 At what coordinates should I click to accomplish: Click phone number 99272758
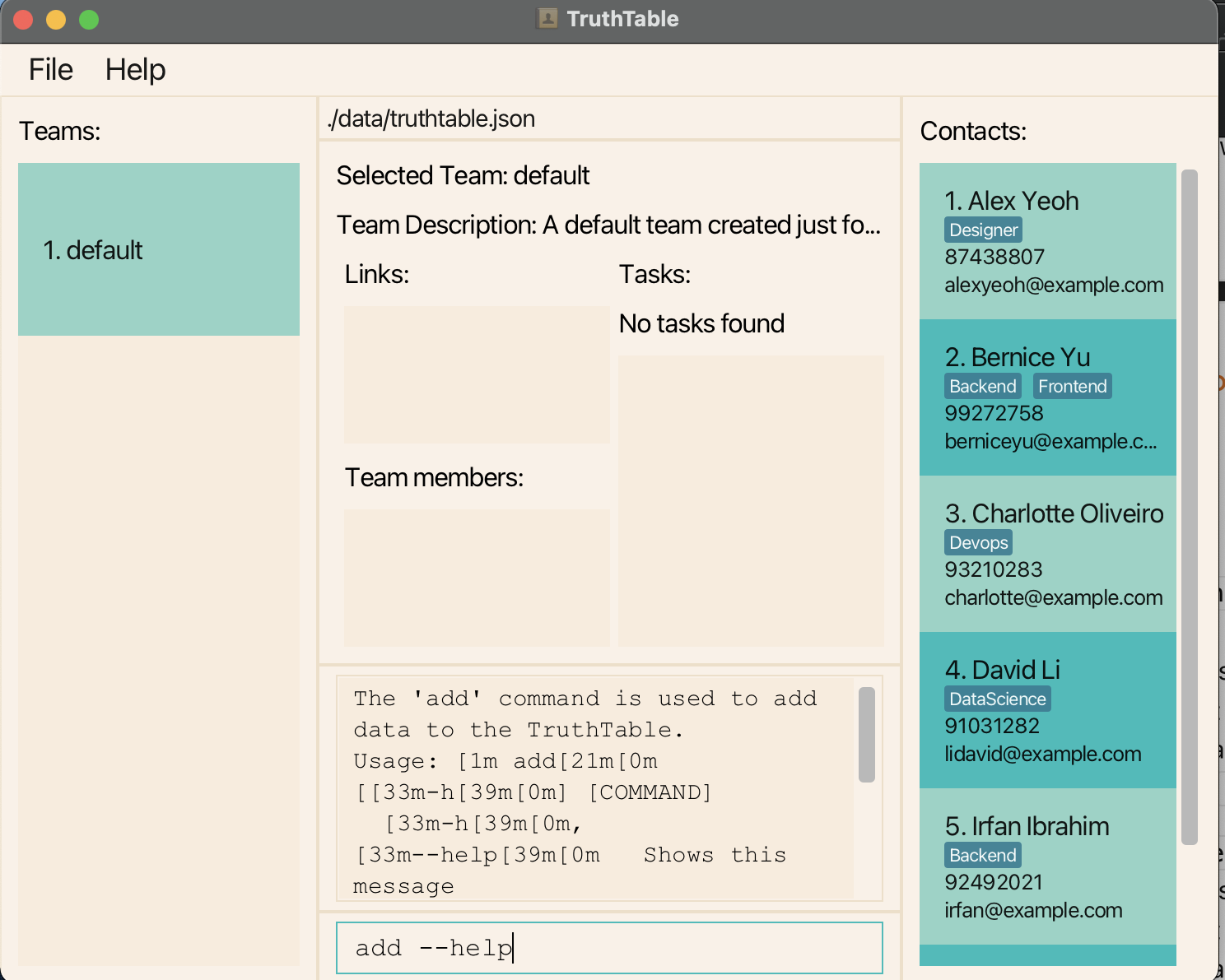coord(994,414)
